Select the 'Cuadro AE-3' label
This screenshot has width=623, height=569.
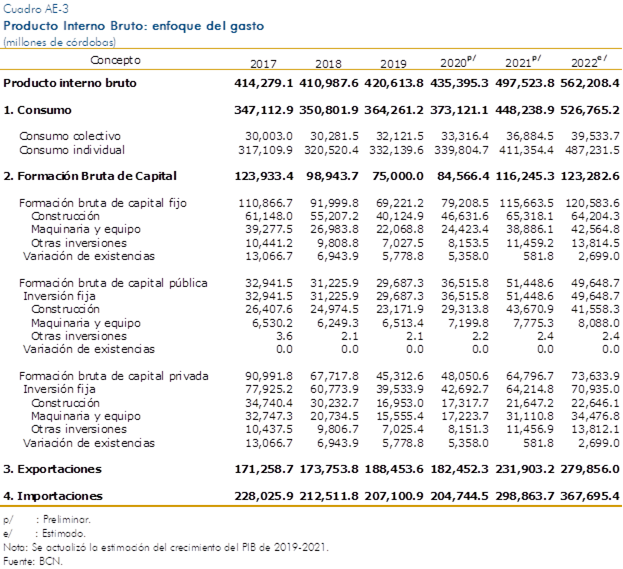coord(36,8)
